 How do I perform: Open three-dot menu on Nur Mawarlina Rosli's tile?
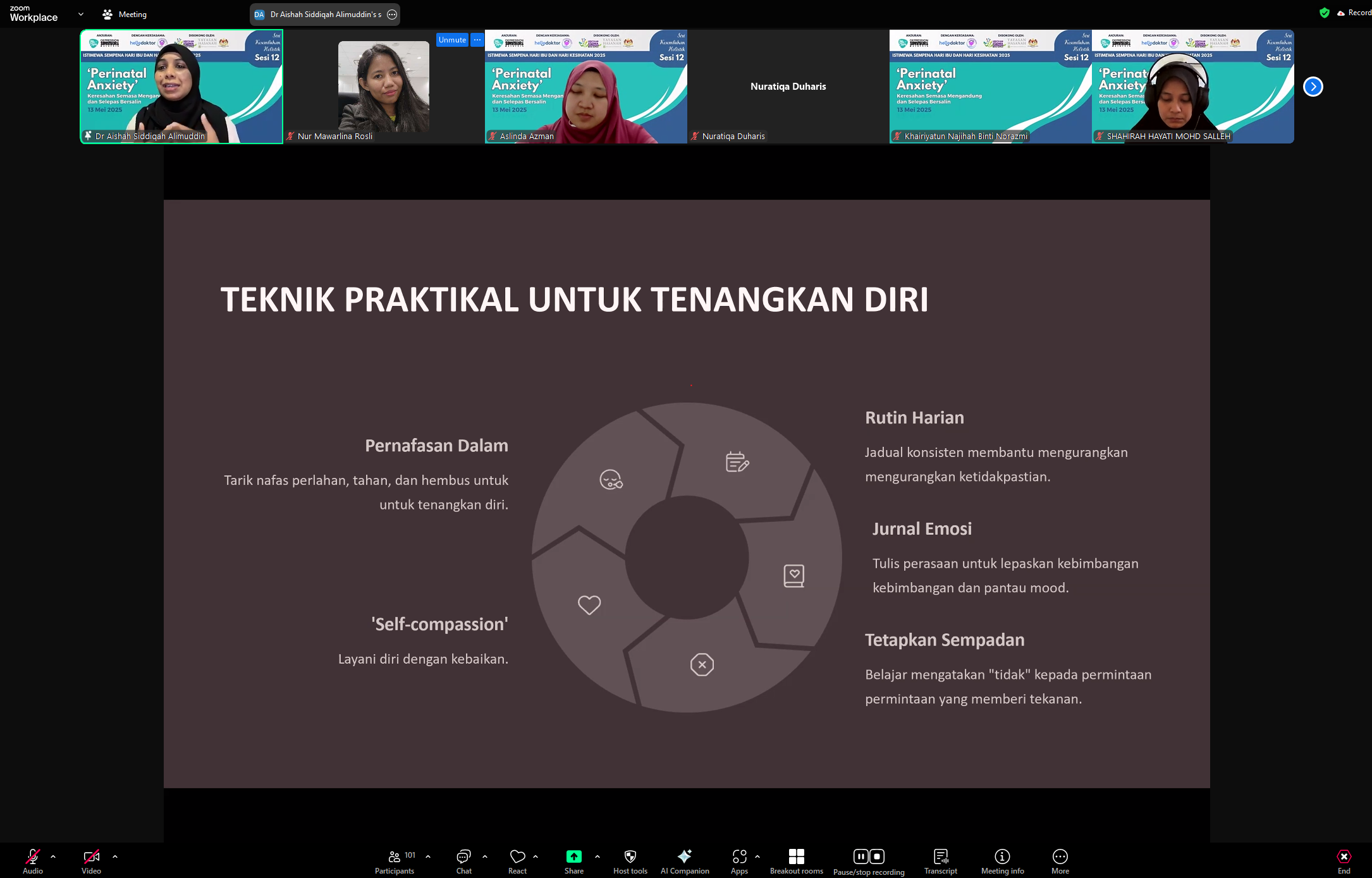coord(477,40)
